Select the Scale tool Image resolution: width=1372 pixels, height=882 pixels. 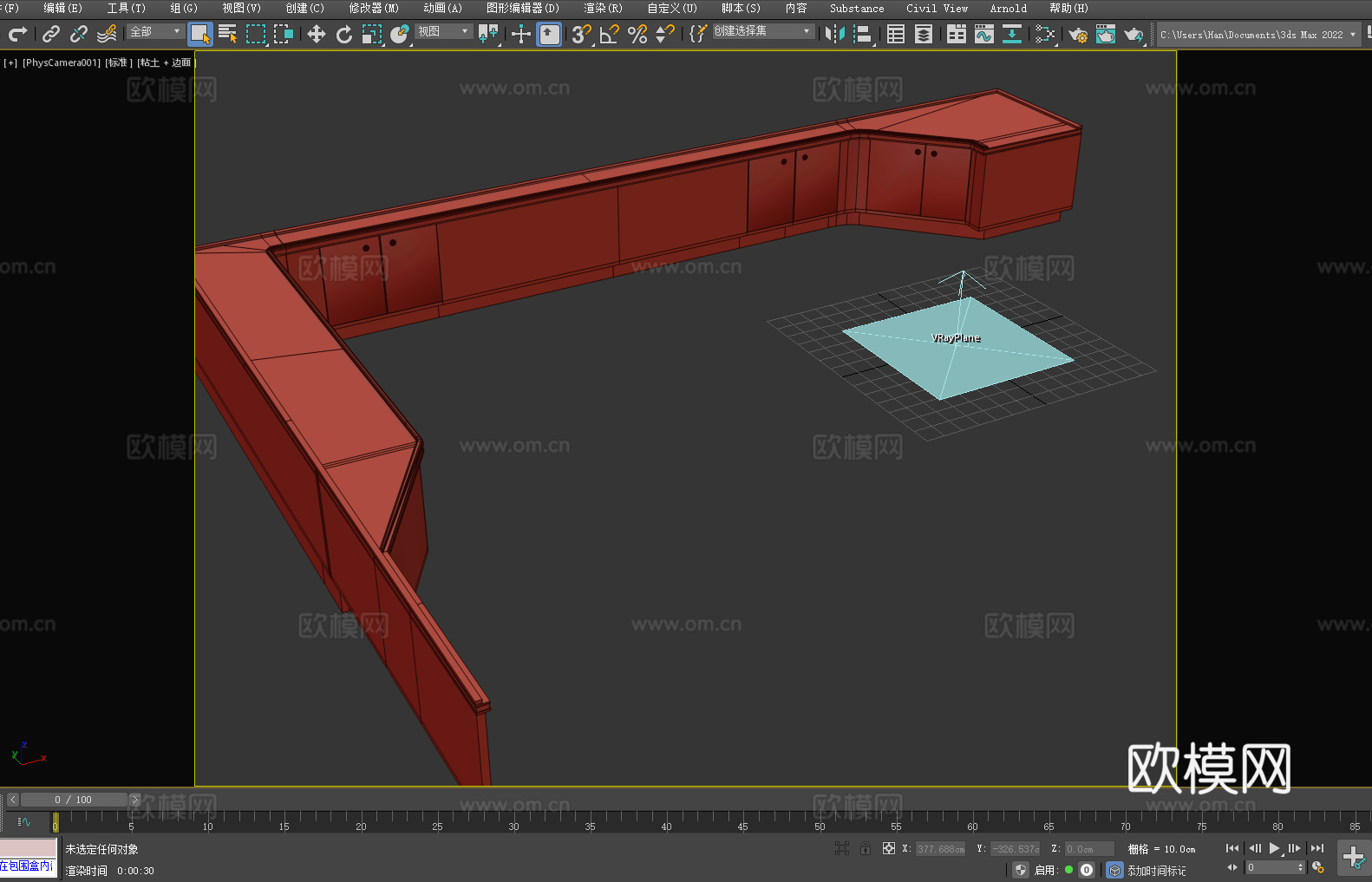point(372,34)
